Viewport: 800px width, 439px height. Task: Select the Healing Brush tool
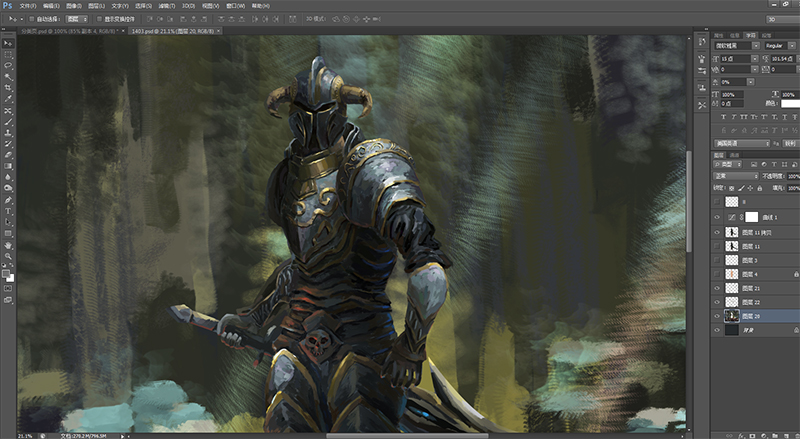[x=8, y=111]
